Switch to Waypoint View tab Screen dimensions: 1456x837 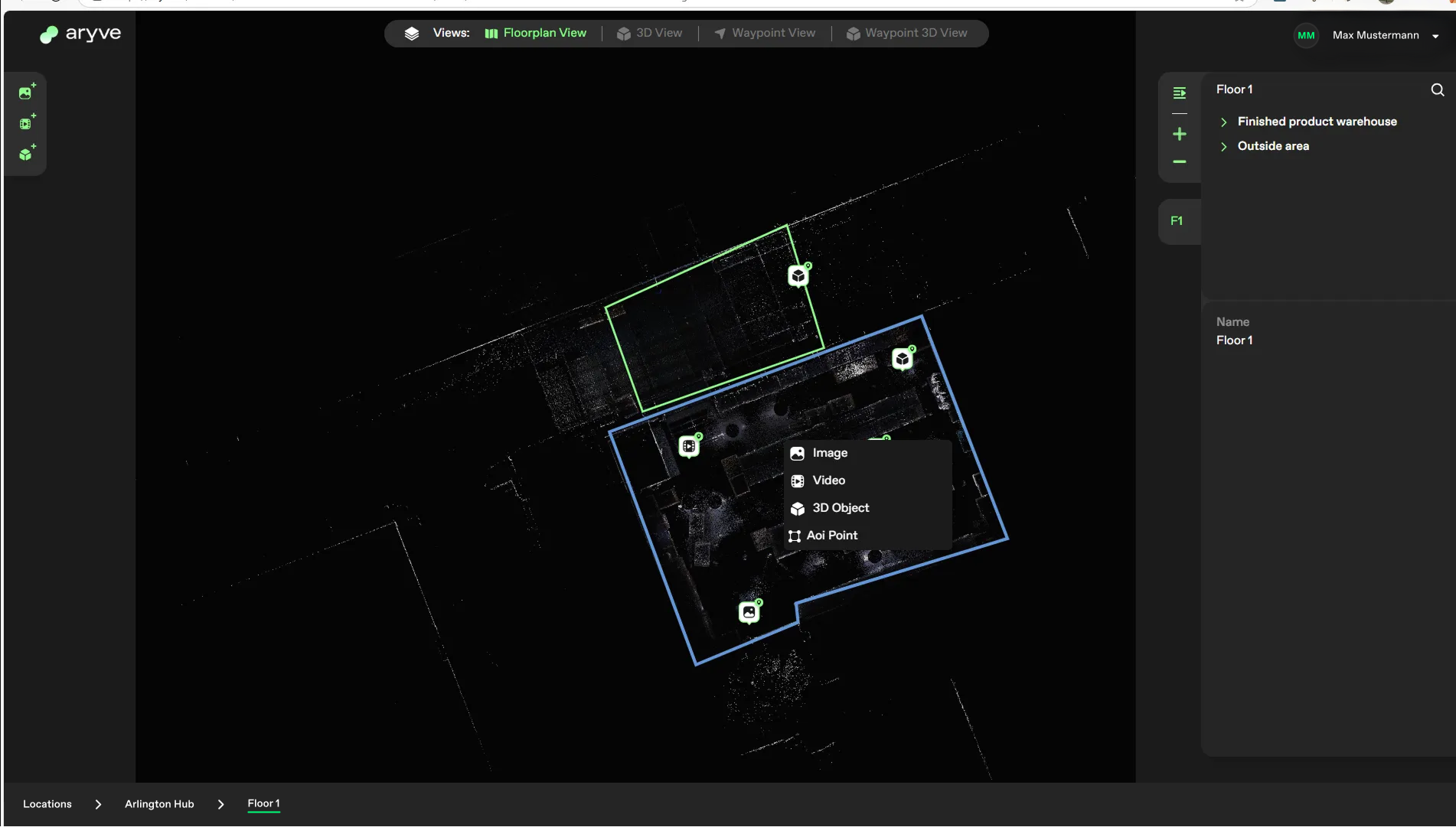(x=764, y=33)
